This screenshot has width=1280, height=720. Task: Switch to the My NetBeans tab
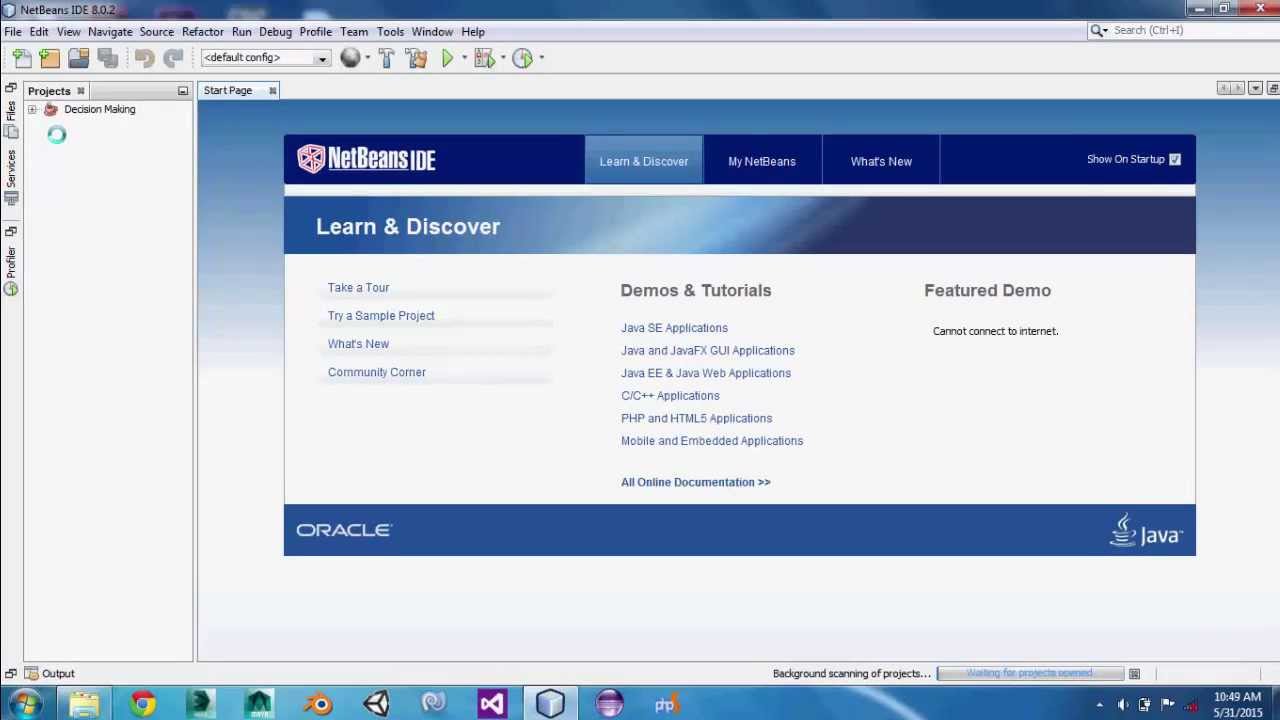(x=762, y=161)
